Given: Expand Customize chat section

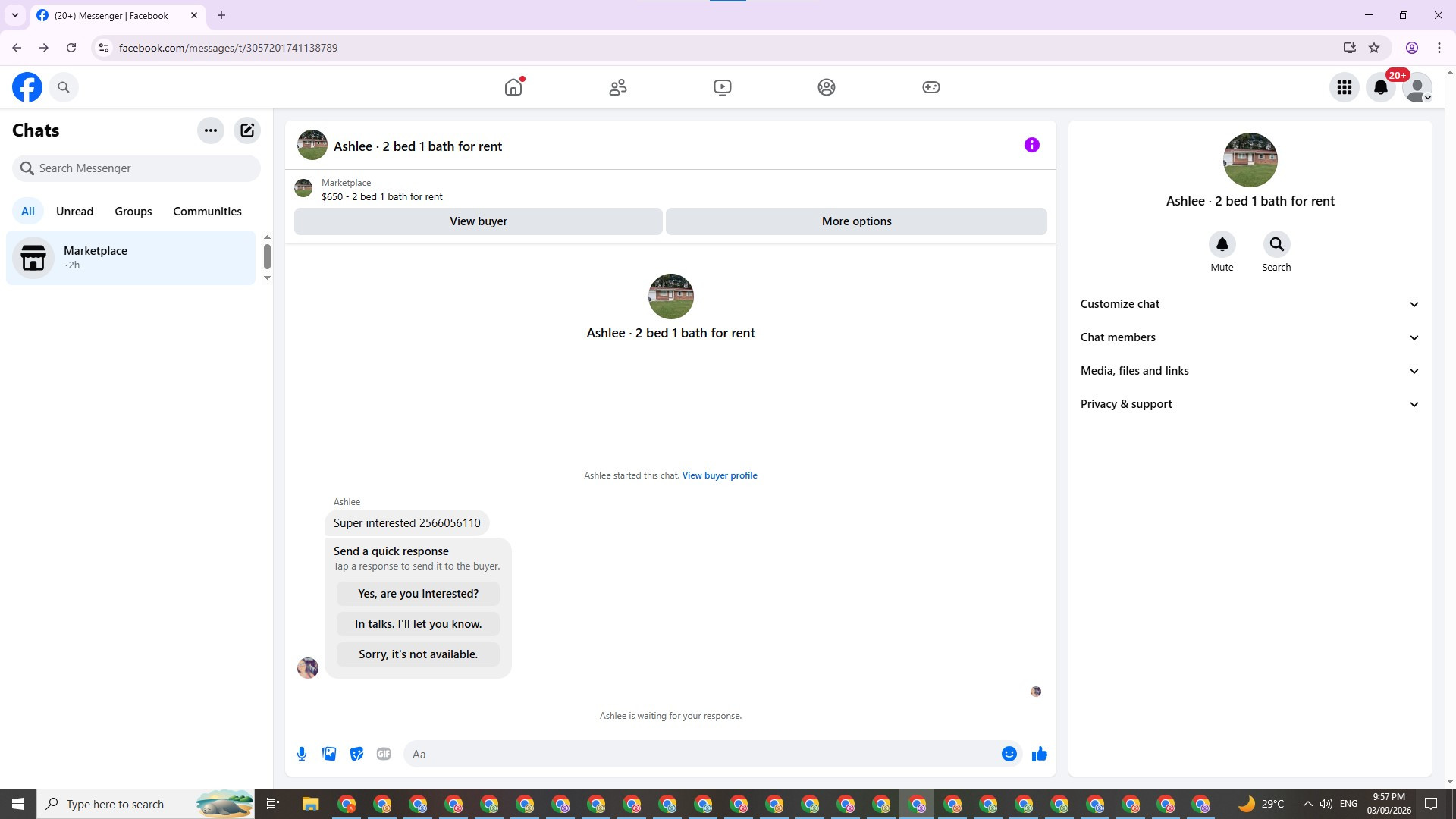Looking at the screenshot, I should 1250,304.
